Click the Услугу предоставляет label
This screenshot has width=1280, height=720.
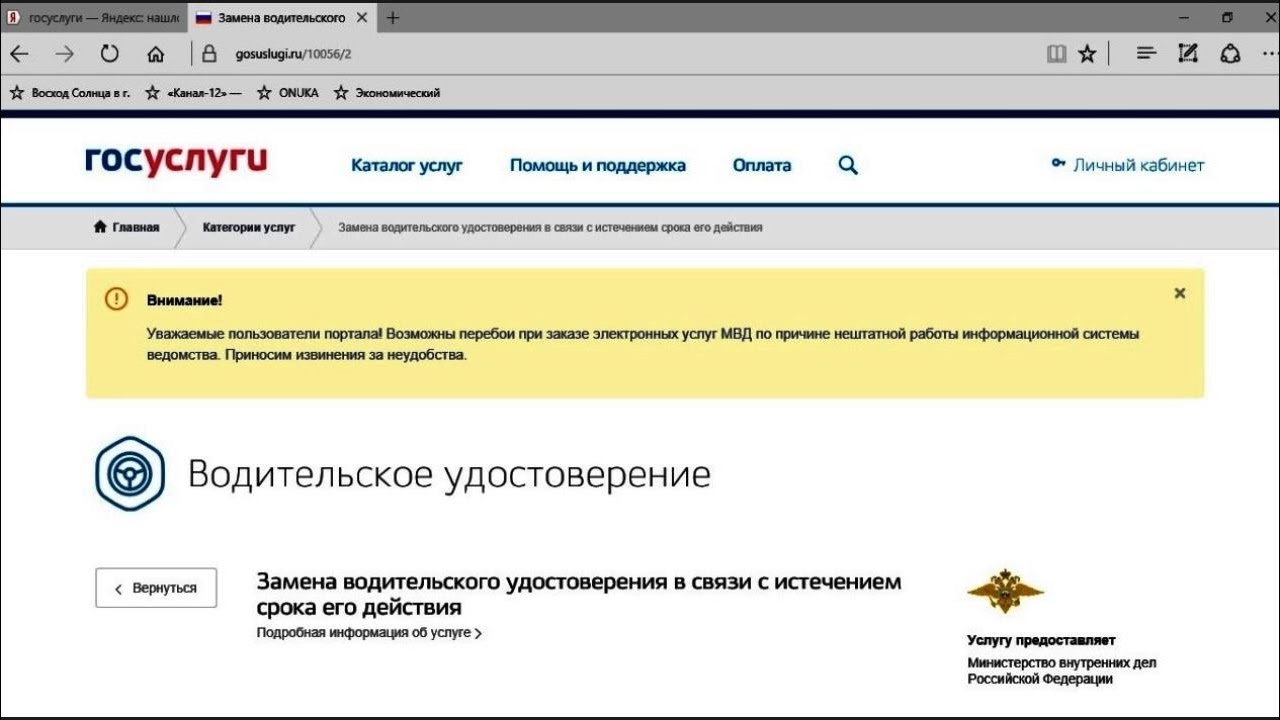click(1041, 640)
